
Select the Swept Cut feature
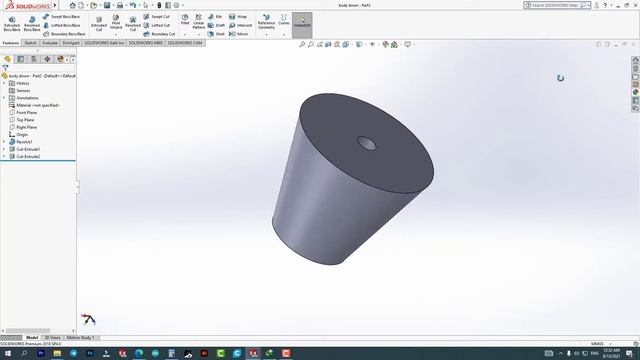click(x=156, y=17)
